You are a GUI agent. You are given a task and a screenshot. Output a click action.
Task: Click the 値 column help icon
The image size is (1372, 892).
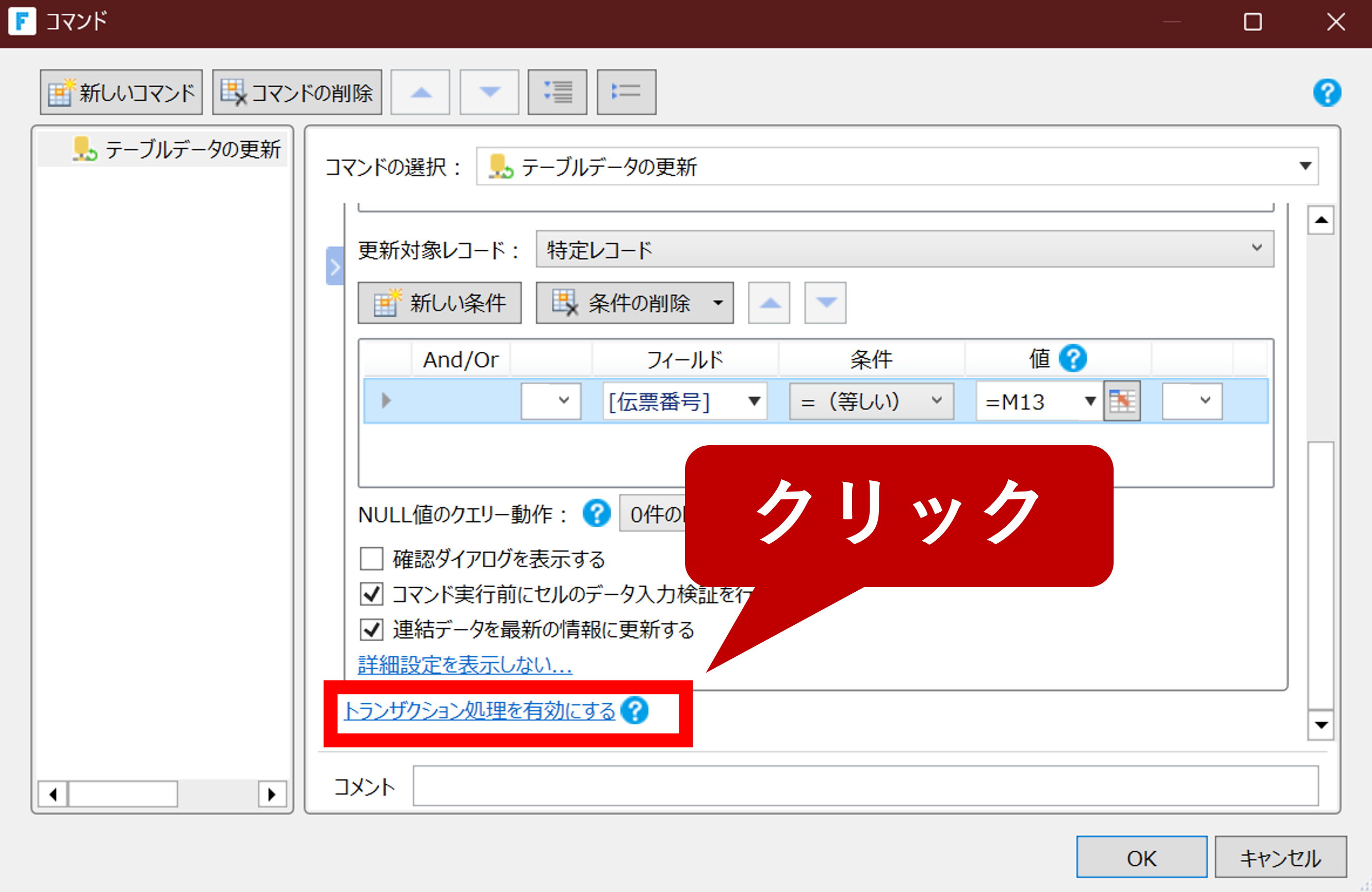[1072, 359]
